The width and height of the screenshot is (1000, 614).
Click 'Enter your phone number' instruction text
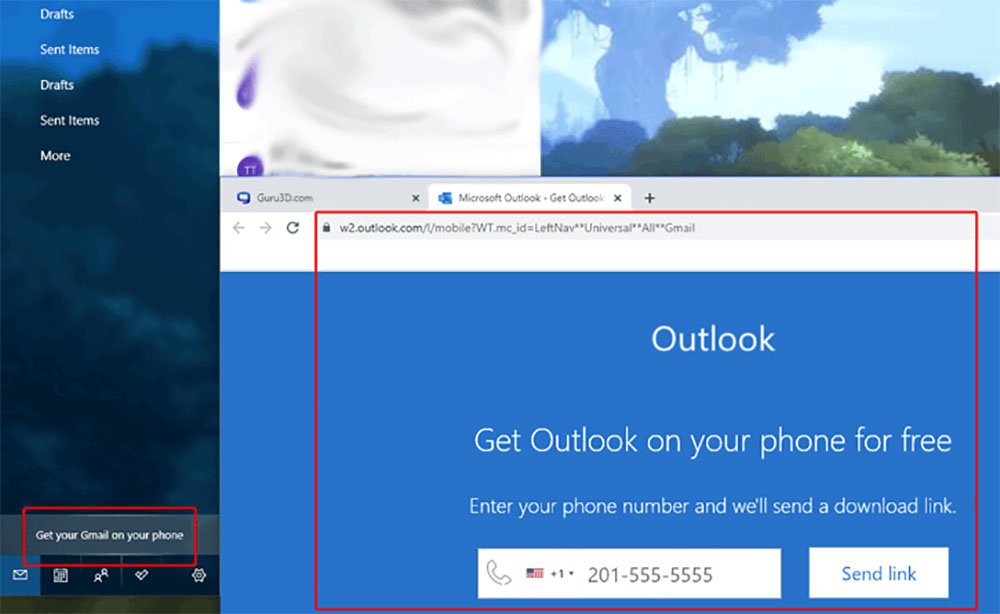click(x=712, y=506)
